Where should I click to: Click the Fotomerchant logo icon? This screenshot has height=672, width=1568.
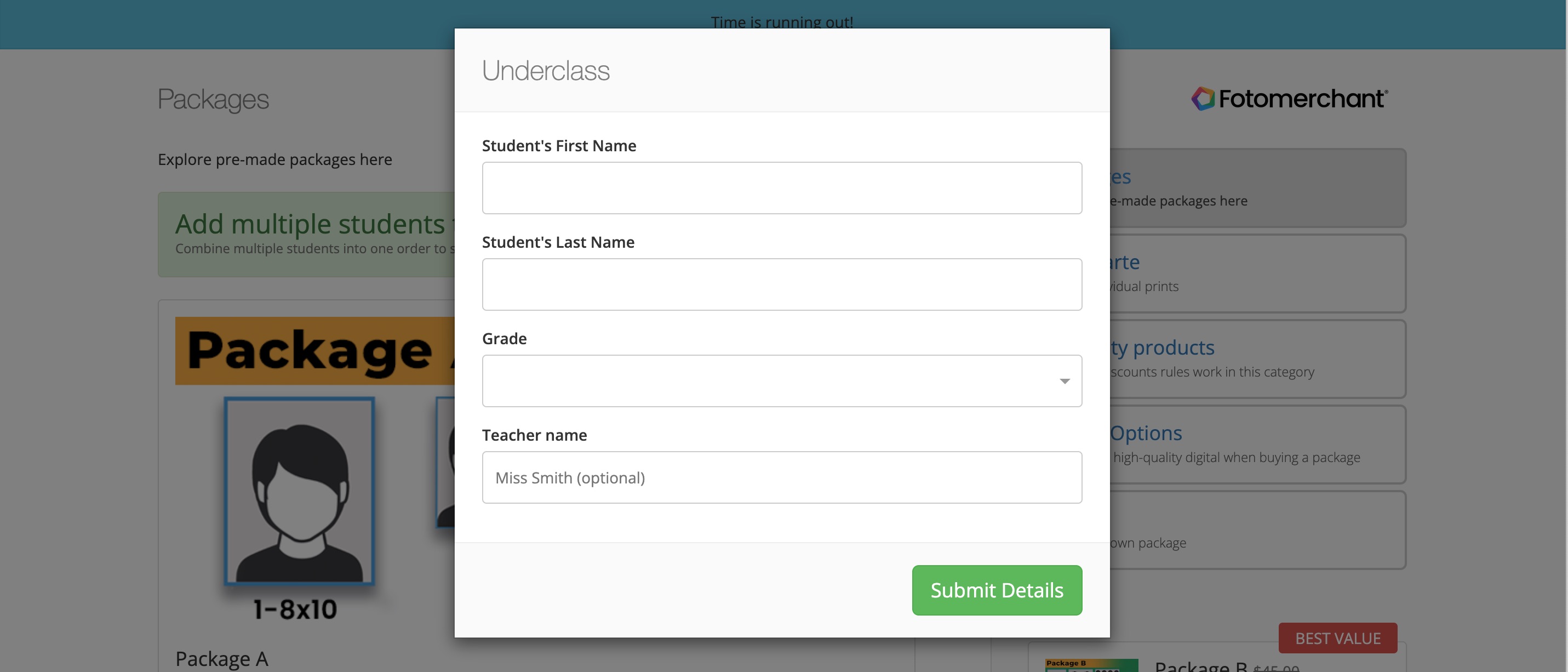[1203, 99]
